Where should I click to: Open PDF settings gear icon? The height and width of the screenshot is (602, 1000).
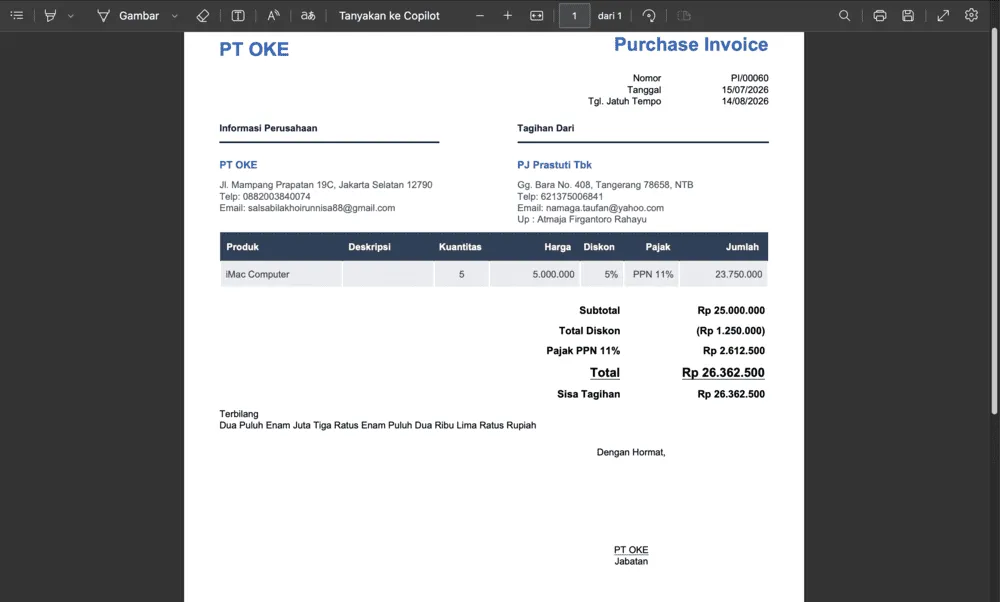(x=971, y=15)
